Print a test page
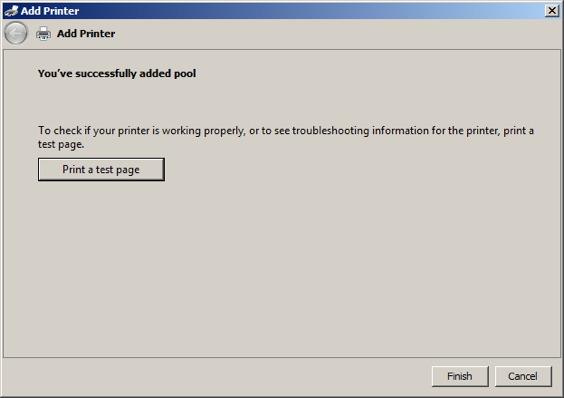 [101, 169]
